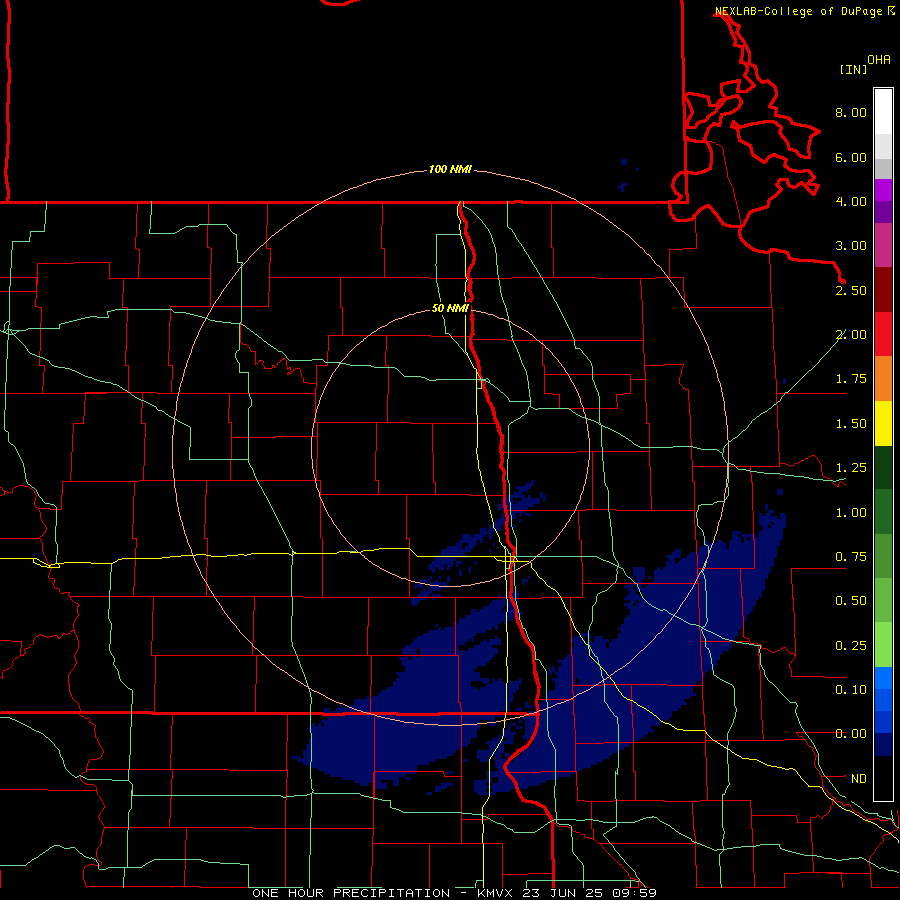This screenshot has width=900, height=900.
Task: Select the magenta legend swatch above 4.00
Action: [883, 190]
